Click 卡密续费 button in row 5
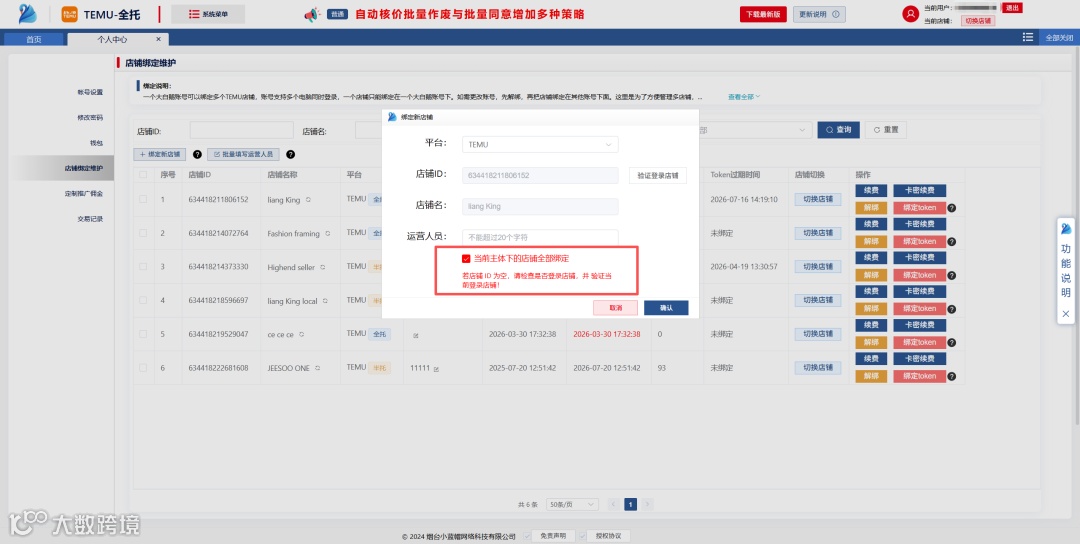1080x544 pixels. 920,326
